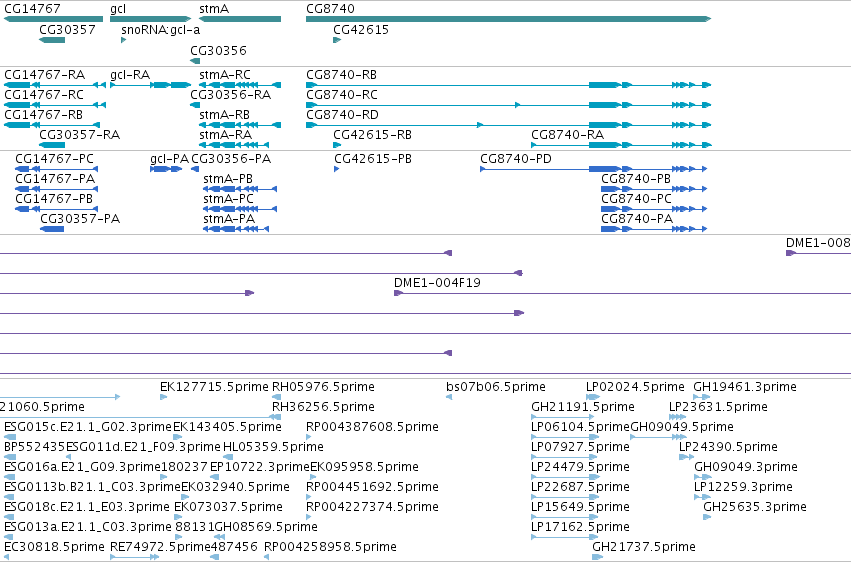Screen dimensions: 851x562
Task: Click protein stmA-PC label
Action: click(228, 199)
